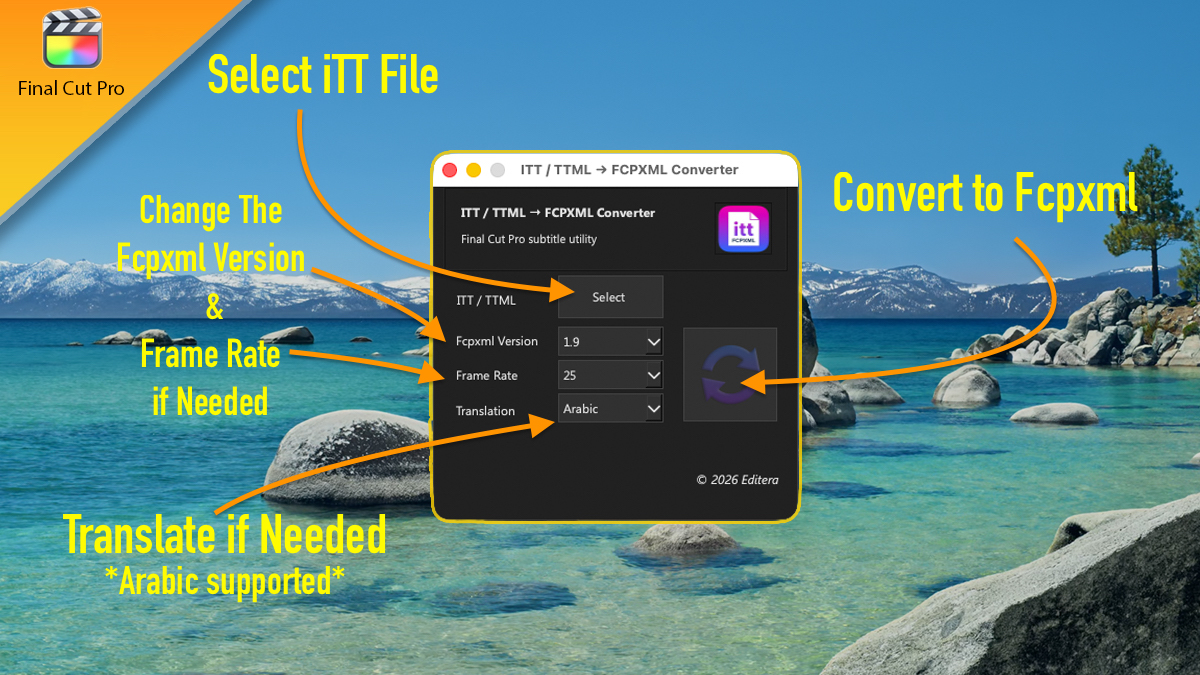Click the © 2026 Editera credit text

point(739,479)
